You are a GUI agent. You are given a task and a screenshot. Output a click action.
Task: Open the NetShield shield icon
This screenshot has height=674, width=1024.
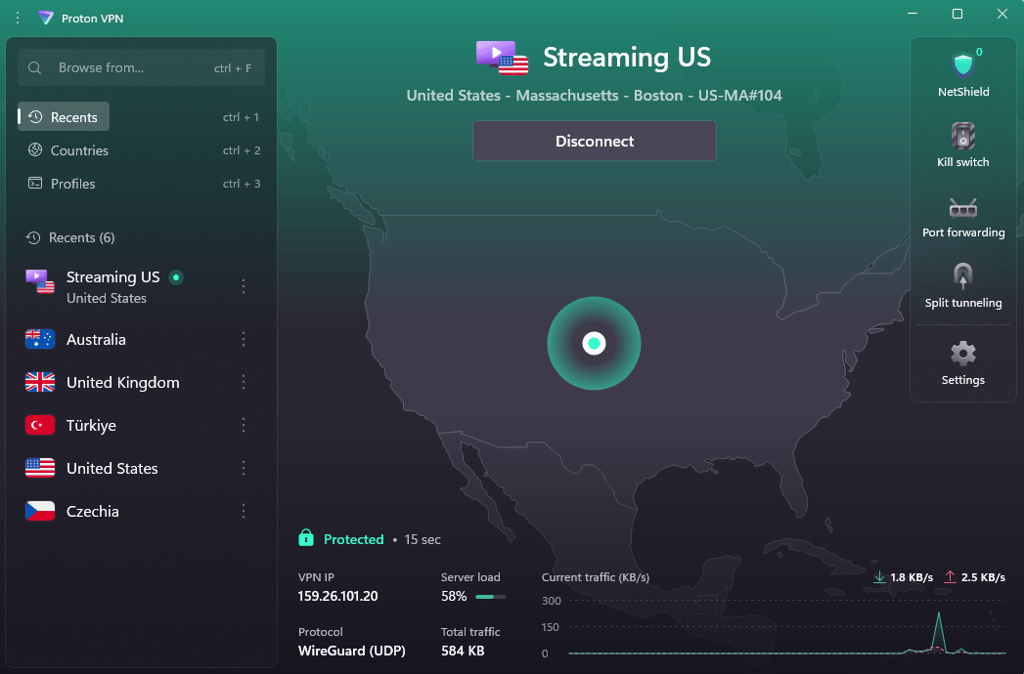click(963, 65)
